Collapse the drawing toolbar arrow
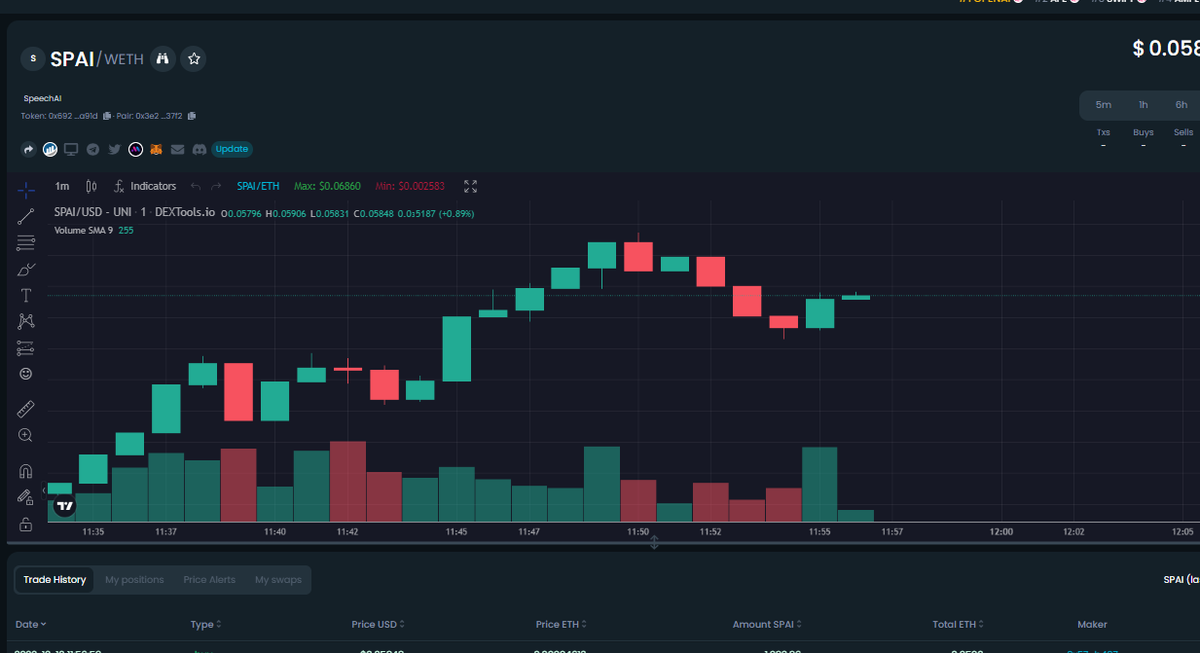 (44, 489)
